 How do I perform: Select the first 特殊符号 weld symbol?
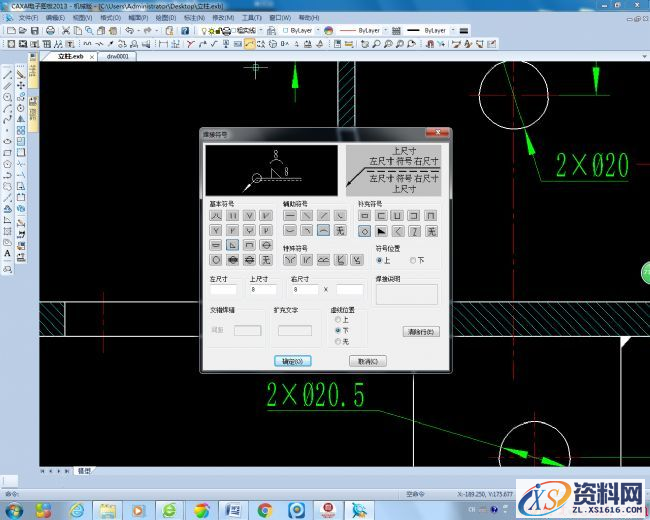(289, 260)
